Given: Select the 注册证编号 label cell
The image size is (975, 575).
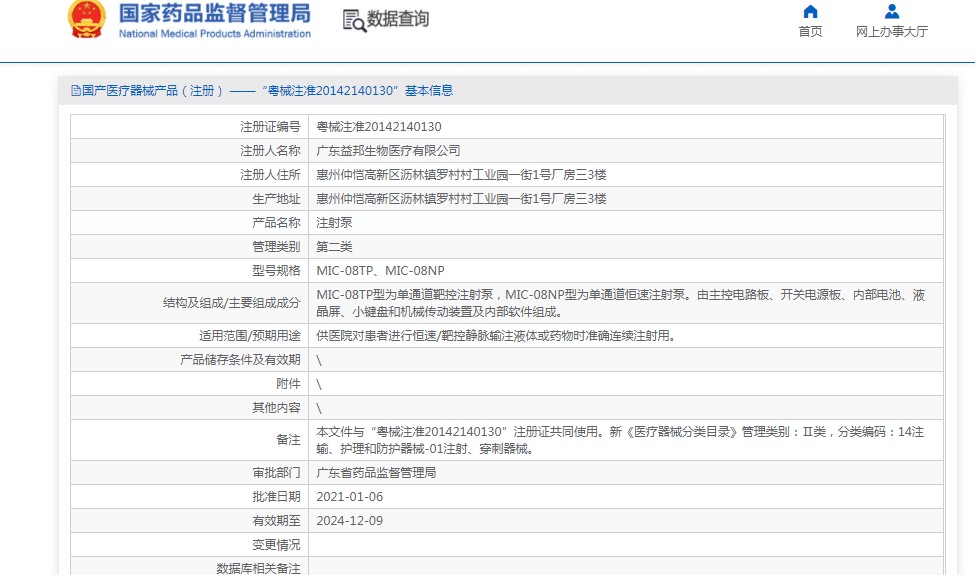Looking at the screenshot, I should (x=270, y=127).
